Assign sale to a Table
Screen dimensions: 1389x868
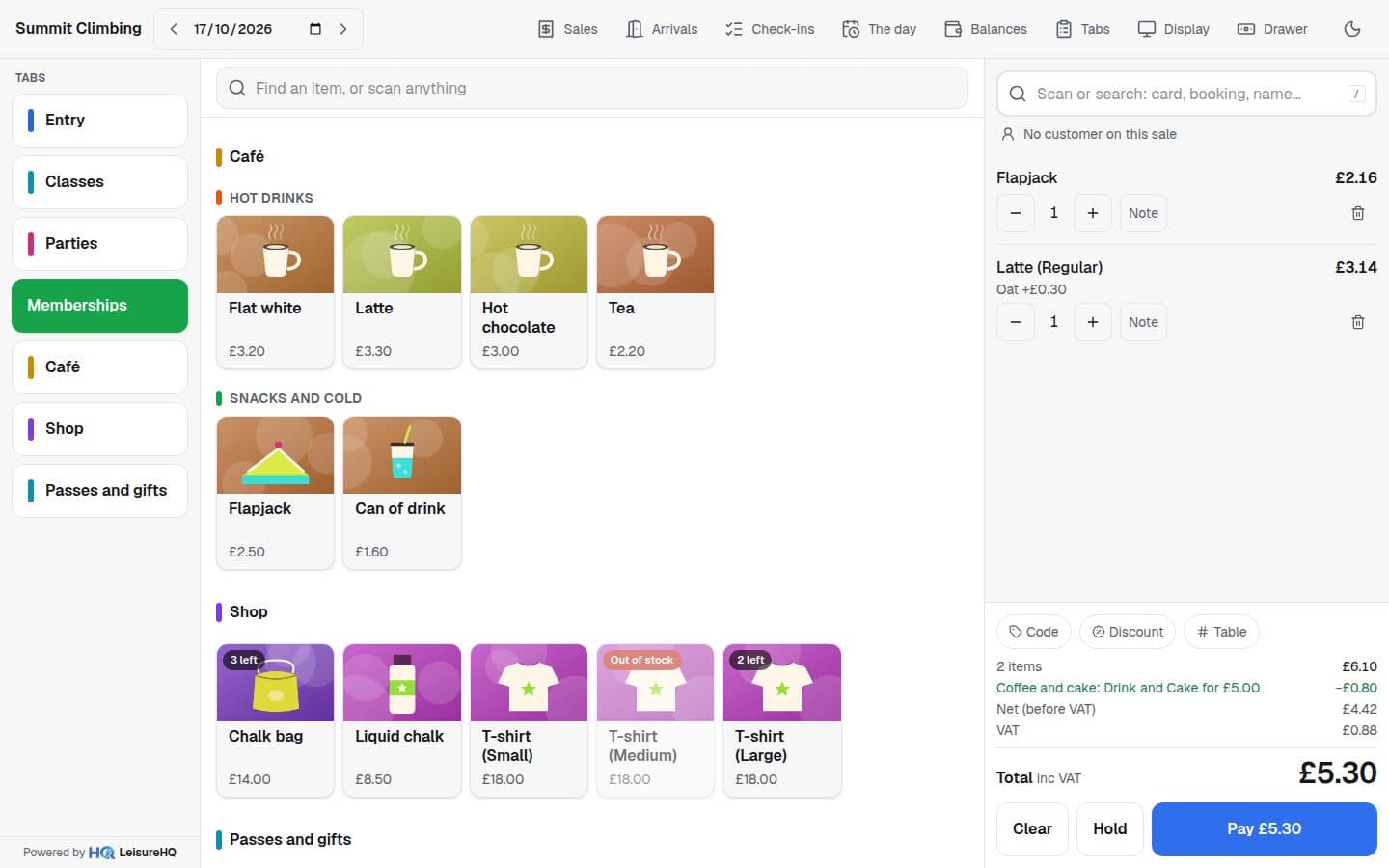tap(1221, 632)
